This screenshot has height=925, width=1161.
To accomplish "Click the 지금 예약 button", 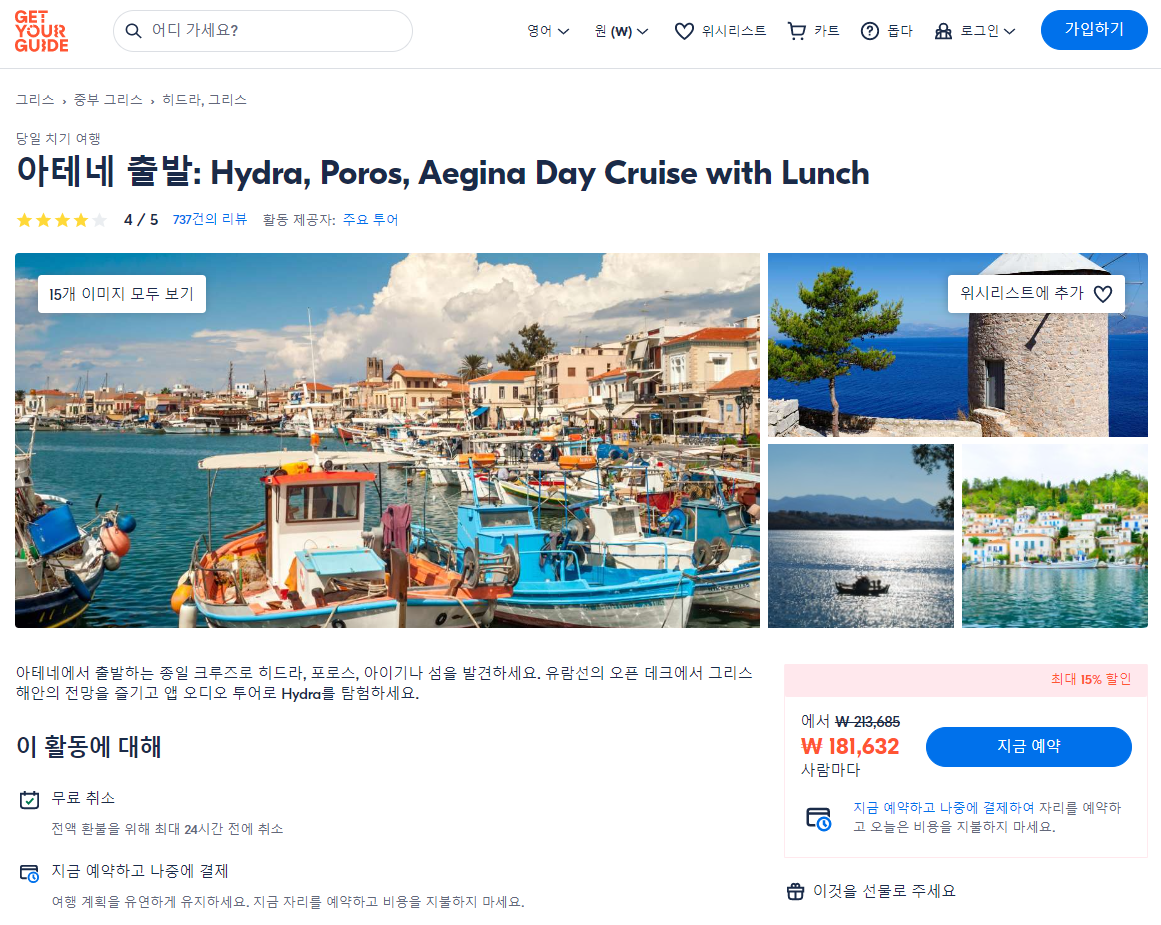I will [1028, 747].
